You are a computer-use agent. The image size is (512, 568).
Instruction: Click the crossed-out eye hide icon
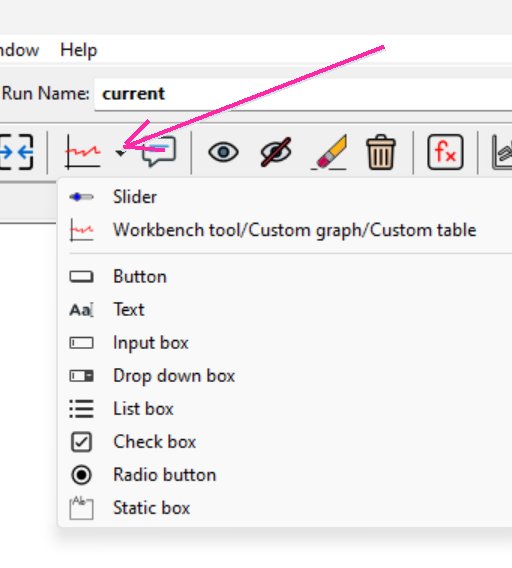(276, 152)
